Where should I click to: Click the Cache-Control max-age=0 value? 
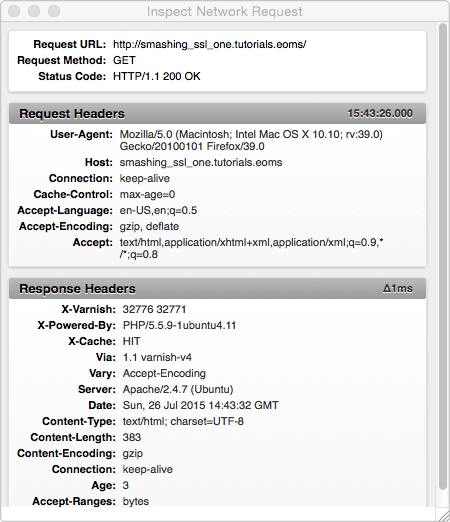[x=147, y=194]
